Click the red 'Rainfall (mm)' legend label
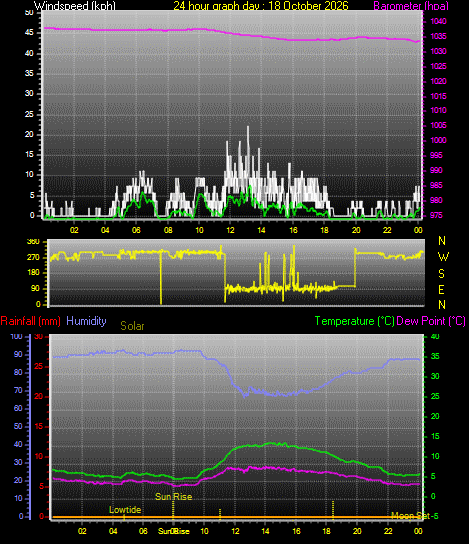Viewport: 469px width, 544px height. pyautogui.click(x=31, y=321)
